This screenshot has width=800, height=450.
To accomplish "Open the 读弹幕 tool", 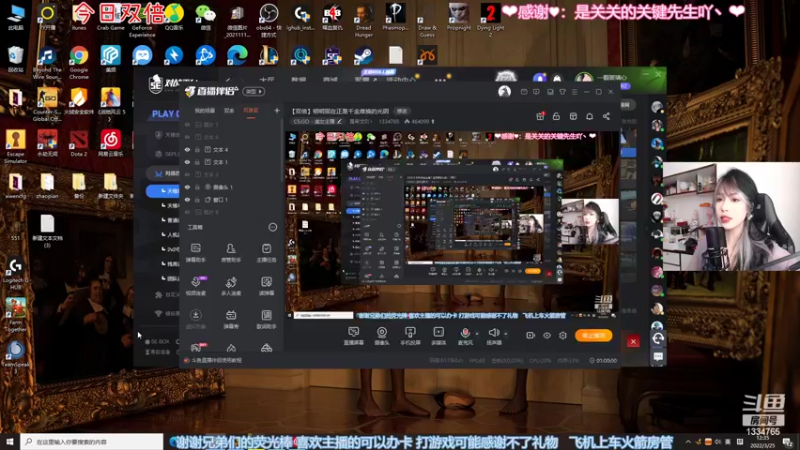I will (x=266, y=286).
